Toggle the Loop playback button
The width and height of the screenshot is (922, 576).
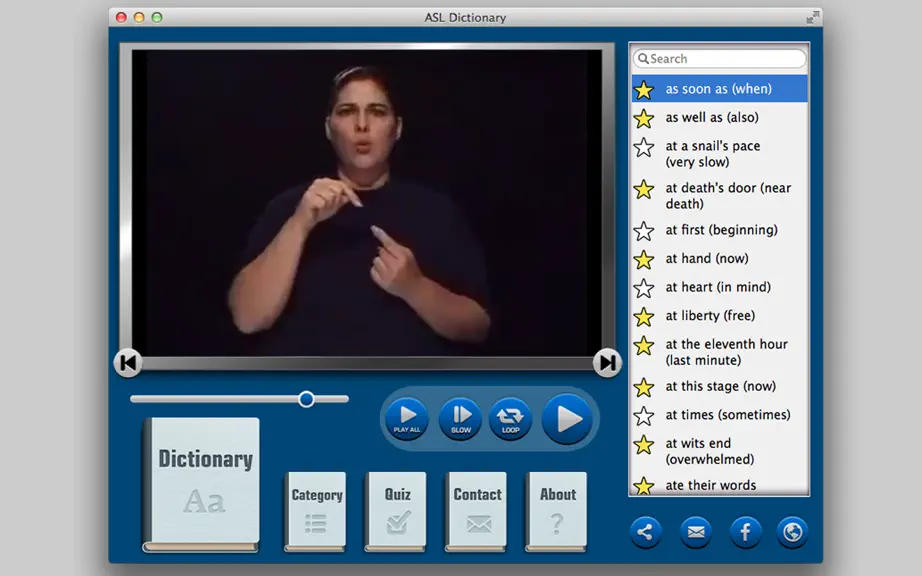510,418
